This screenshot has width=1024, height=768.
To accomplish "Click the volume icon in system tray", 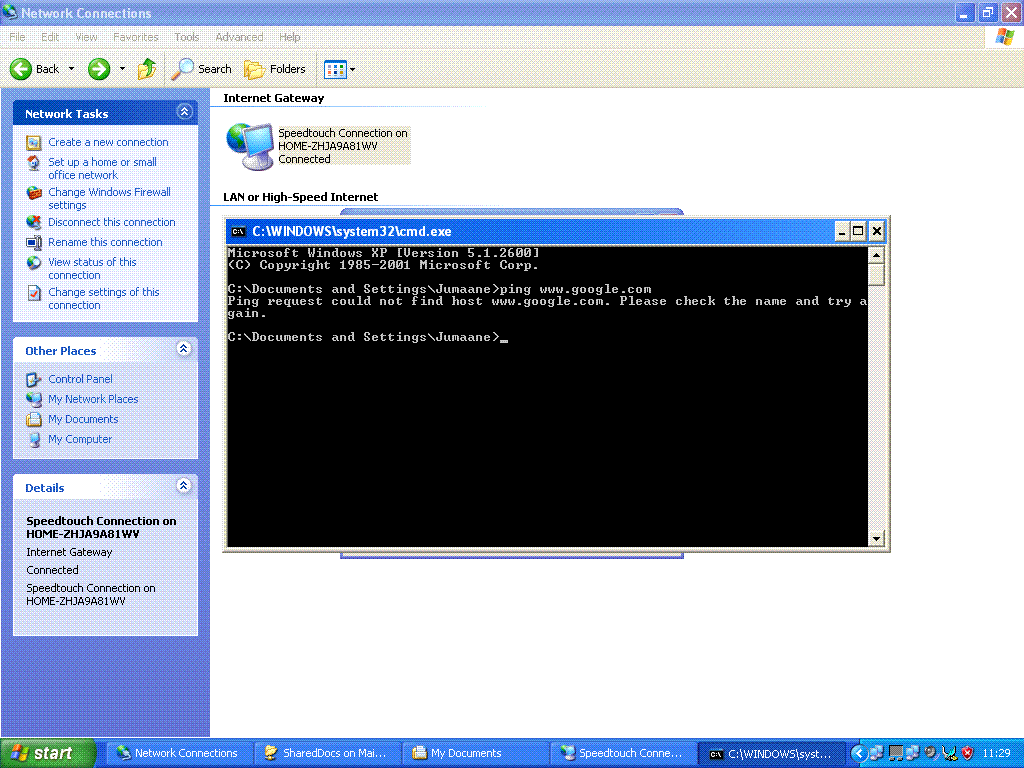I will point(929,753).
